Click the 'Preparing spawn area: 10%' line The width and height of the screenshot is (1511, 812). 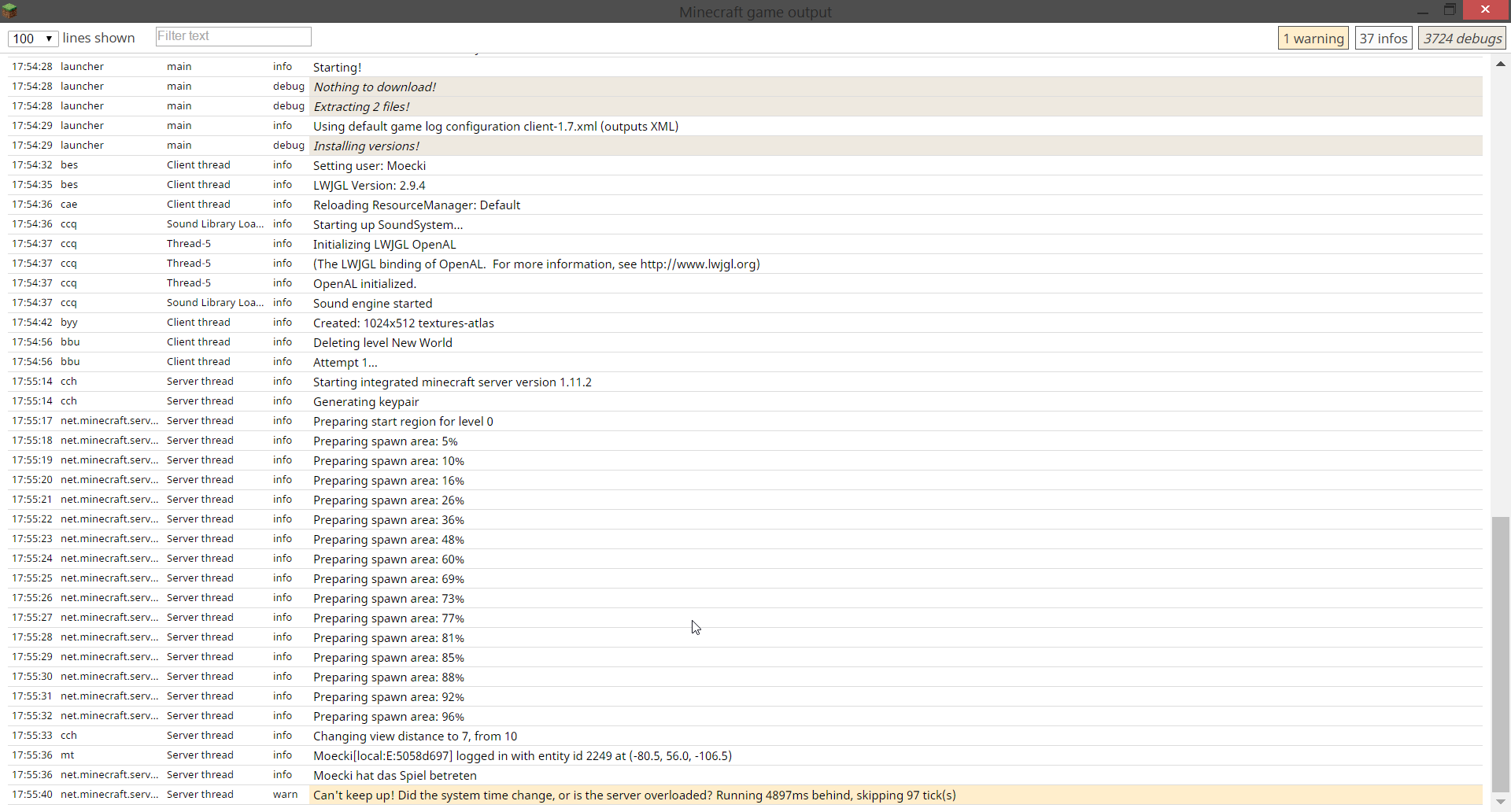click(745, 460)
